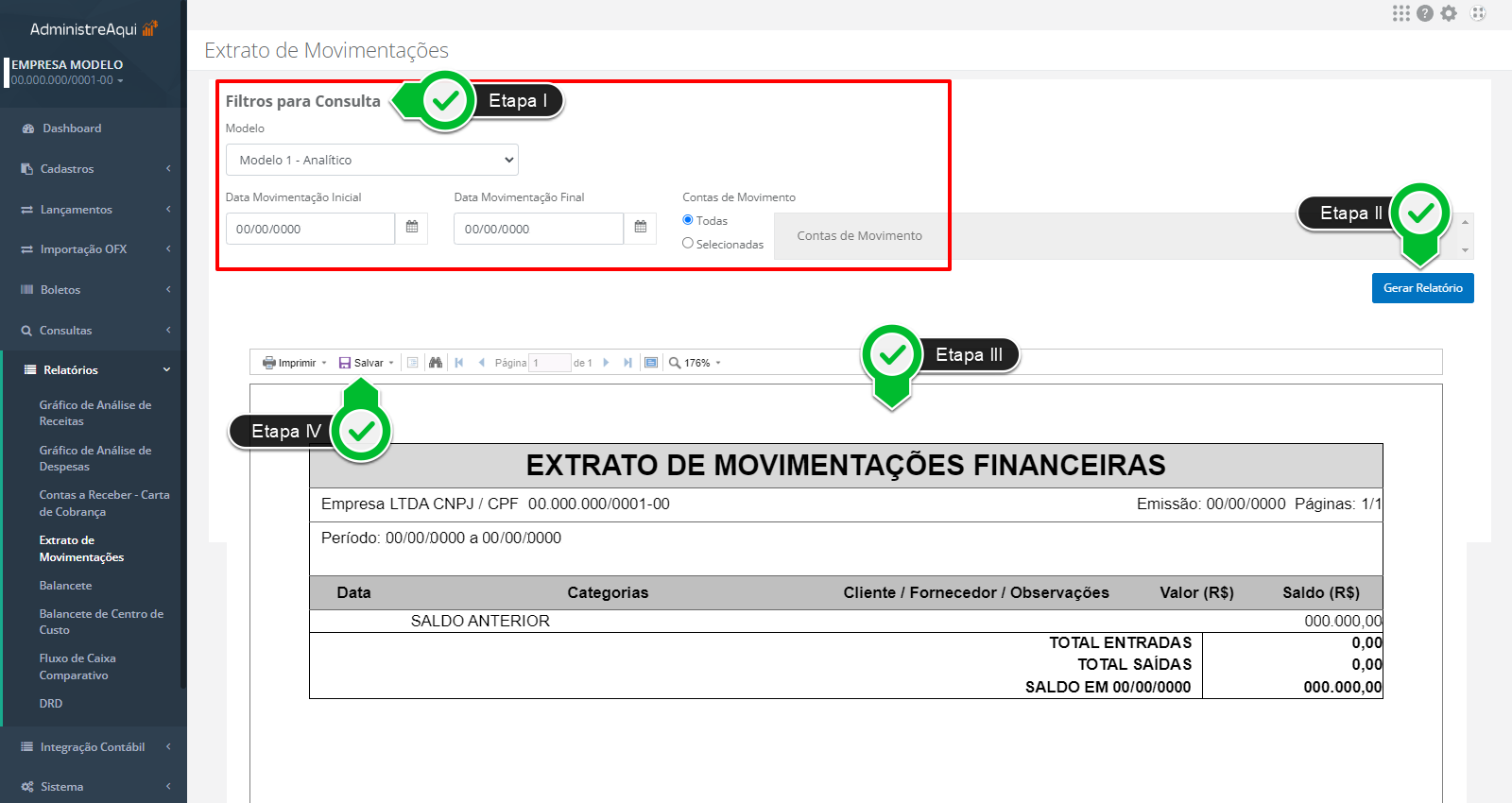Open the help question mark icon
This screenshot has width=1512, height=803.
(x=1425, y=13)
